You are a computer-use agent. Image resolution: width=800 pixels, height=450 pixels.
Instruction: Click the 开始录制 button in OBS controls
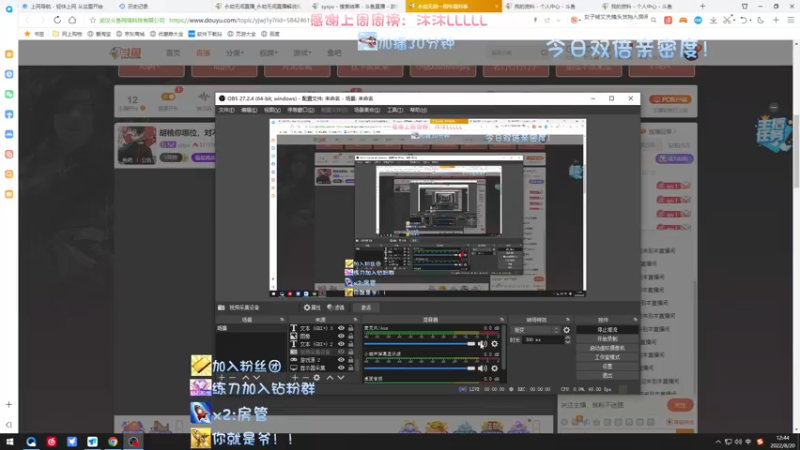(607, 339)
